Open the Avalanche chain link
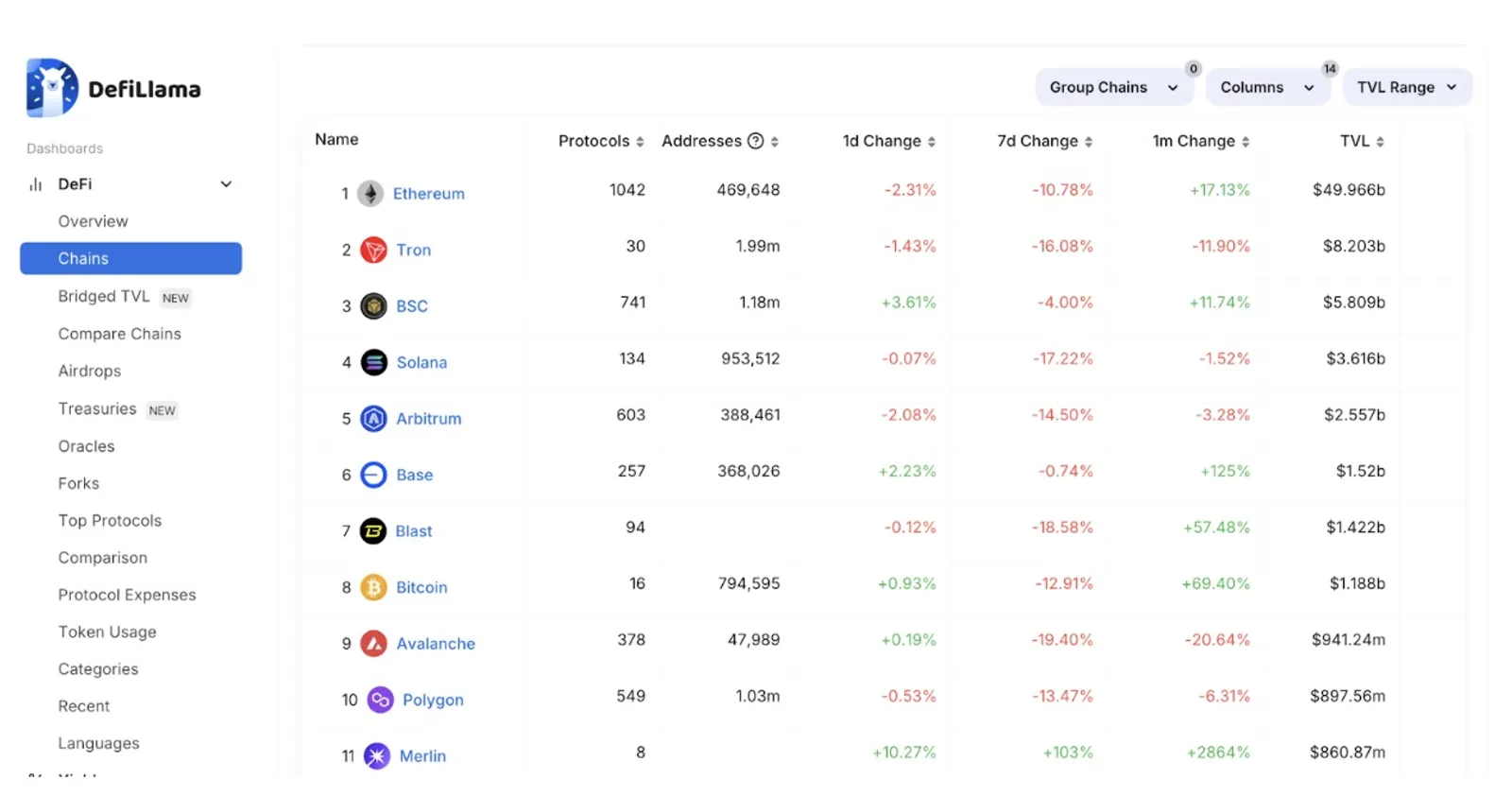 pyautogui.click(x=435, y=644)
